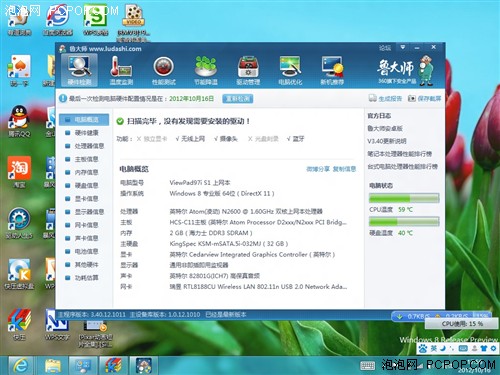Click the paw icon on the IME bar

click(423, 348)
